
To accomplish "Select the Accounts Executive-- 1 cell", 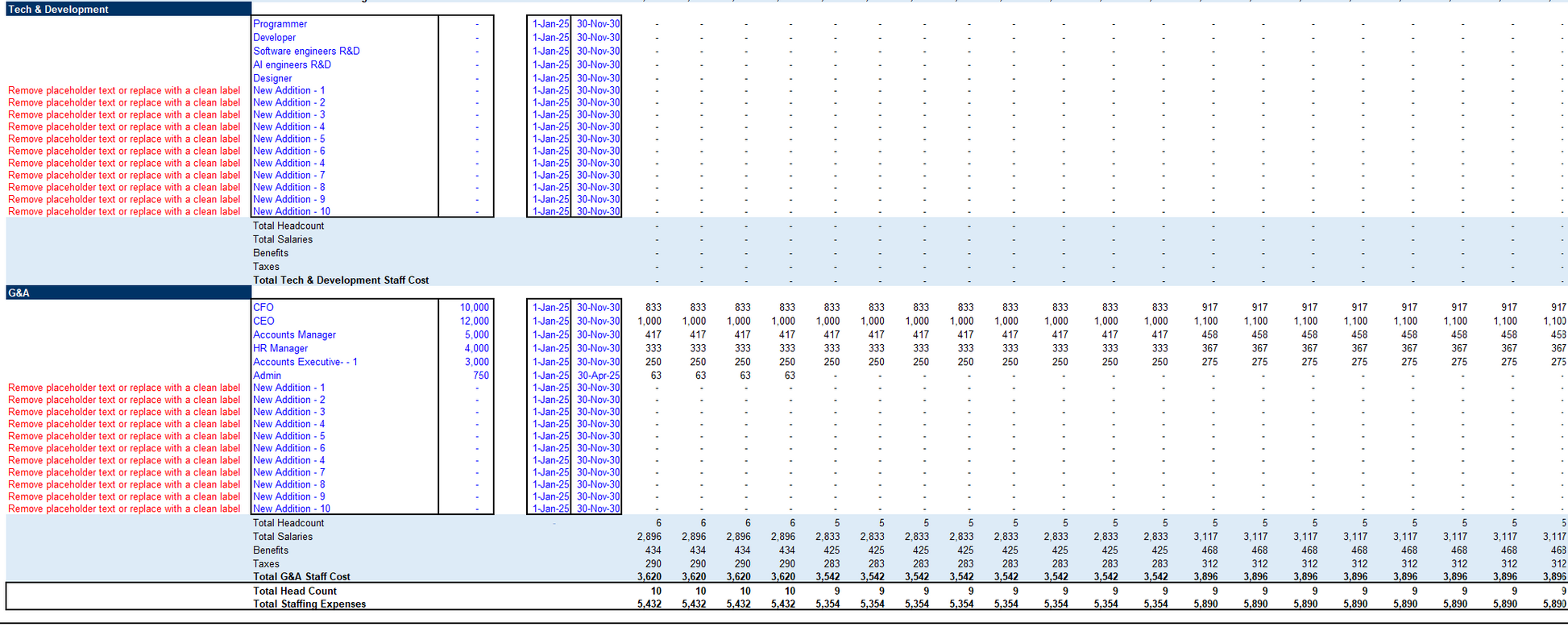I will (x=305, y=363).
